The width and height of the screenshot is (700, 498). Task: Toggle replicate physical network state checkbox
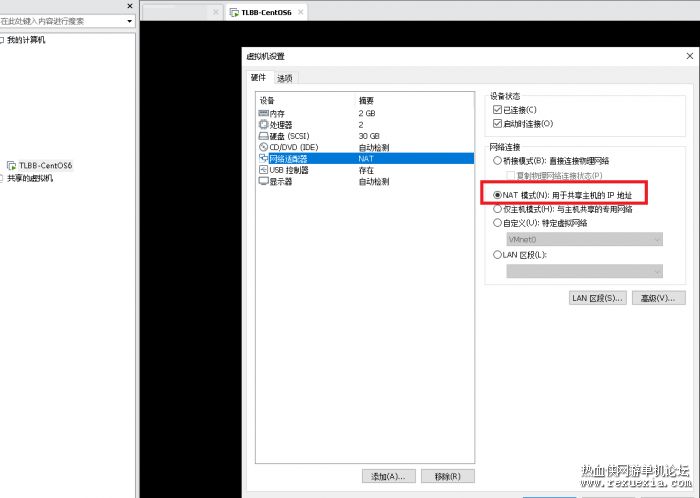[511, 175]
